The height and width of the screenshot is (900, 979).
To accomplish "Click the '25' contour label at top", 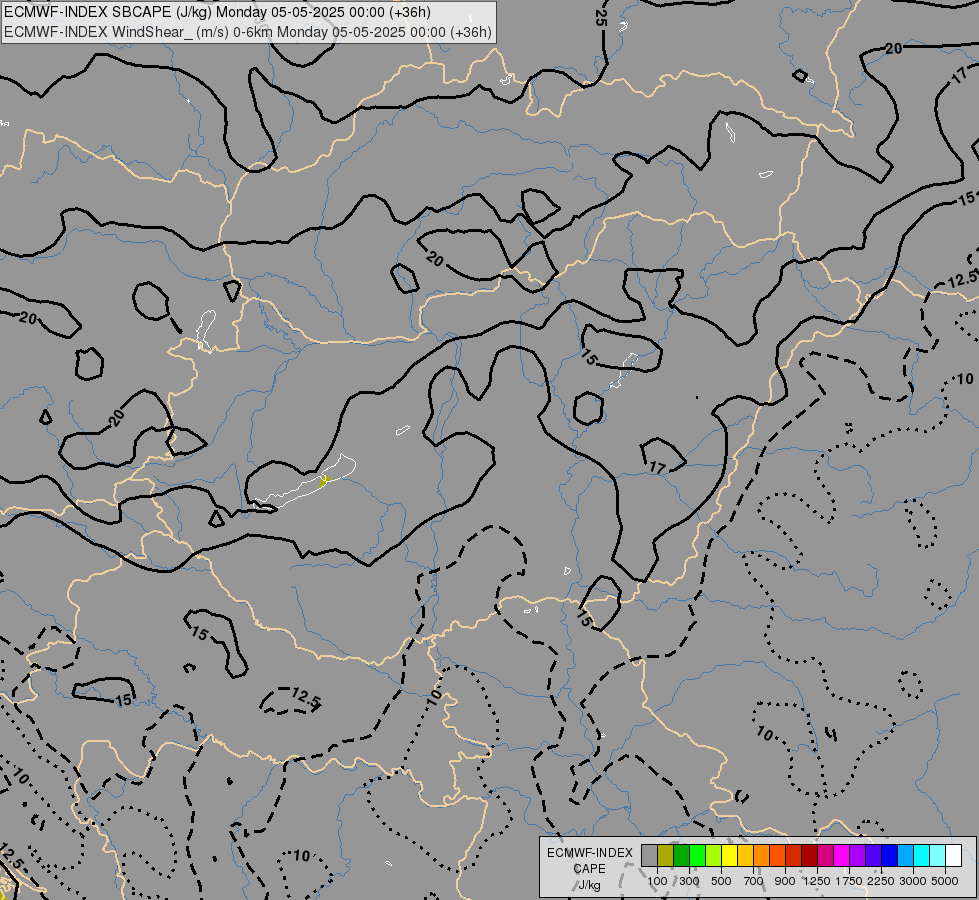I will pyautogui.click(x=601, y=17).
